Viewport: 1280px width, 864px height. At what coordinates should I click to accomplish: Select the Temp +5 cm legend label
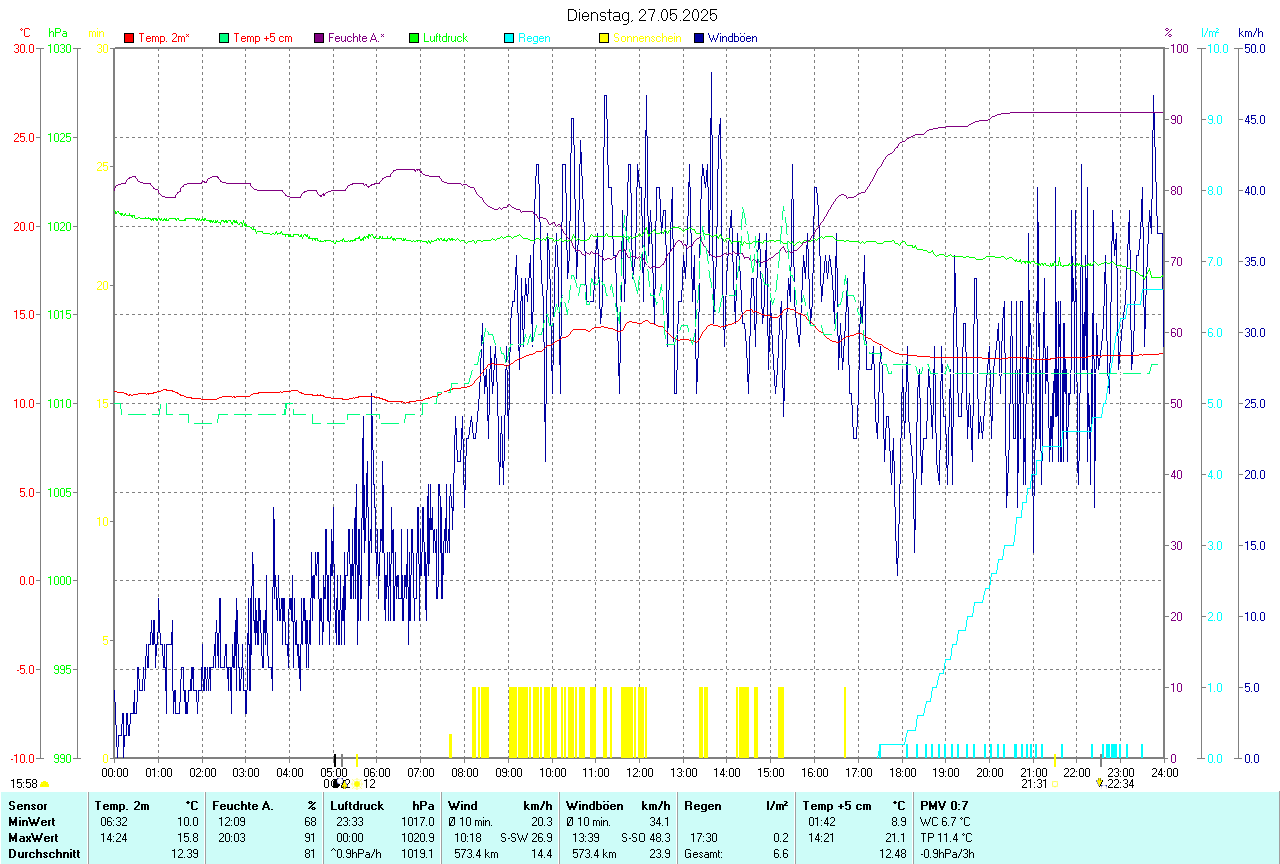click(263, 38)
